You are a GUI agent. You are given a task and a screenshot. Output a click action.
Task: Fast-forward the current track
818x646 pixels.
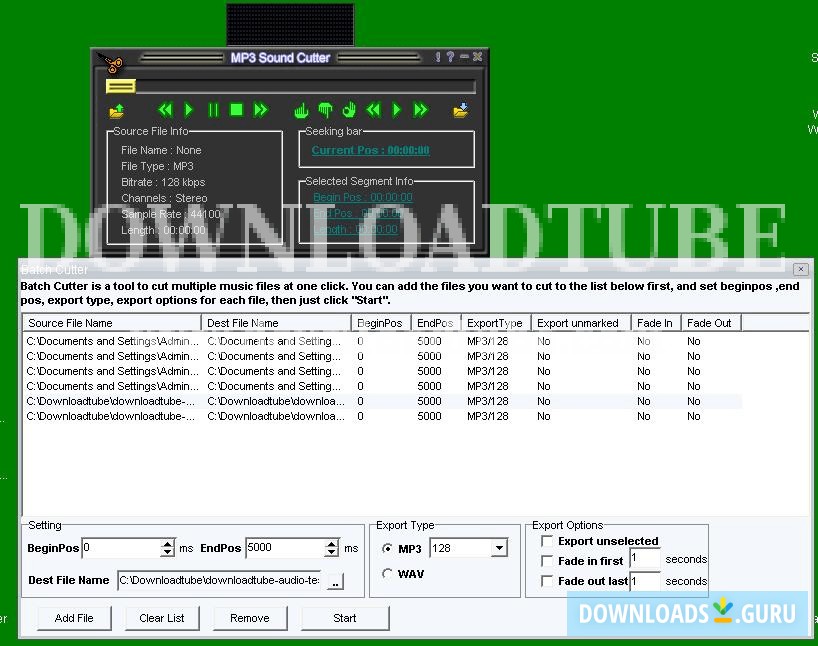pyautogui.click(x=258, y=110)
